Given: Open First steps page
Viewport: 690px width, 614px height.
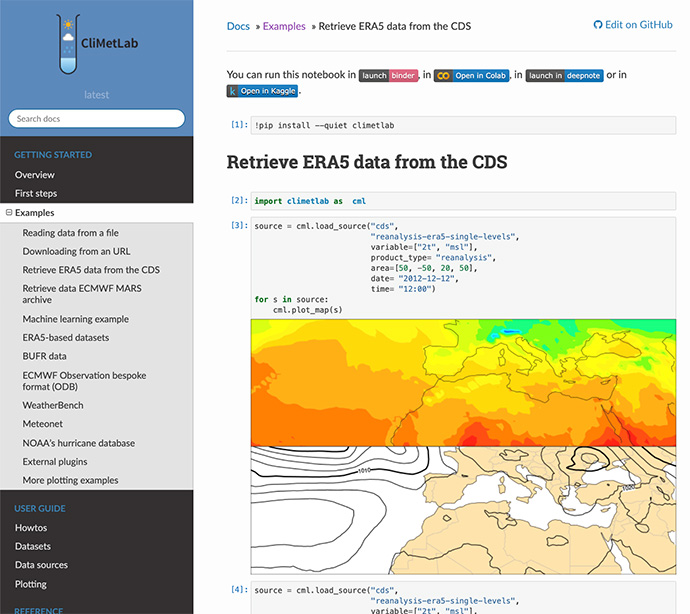Looking at the screenshot, I should click(36, 193).
